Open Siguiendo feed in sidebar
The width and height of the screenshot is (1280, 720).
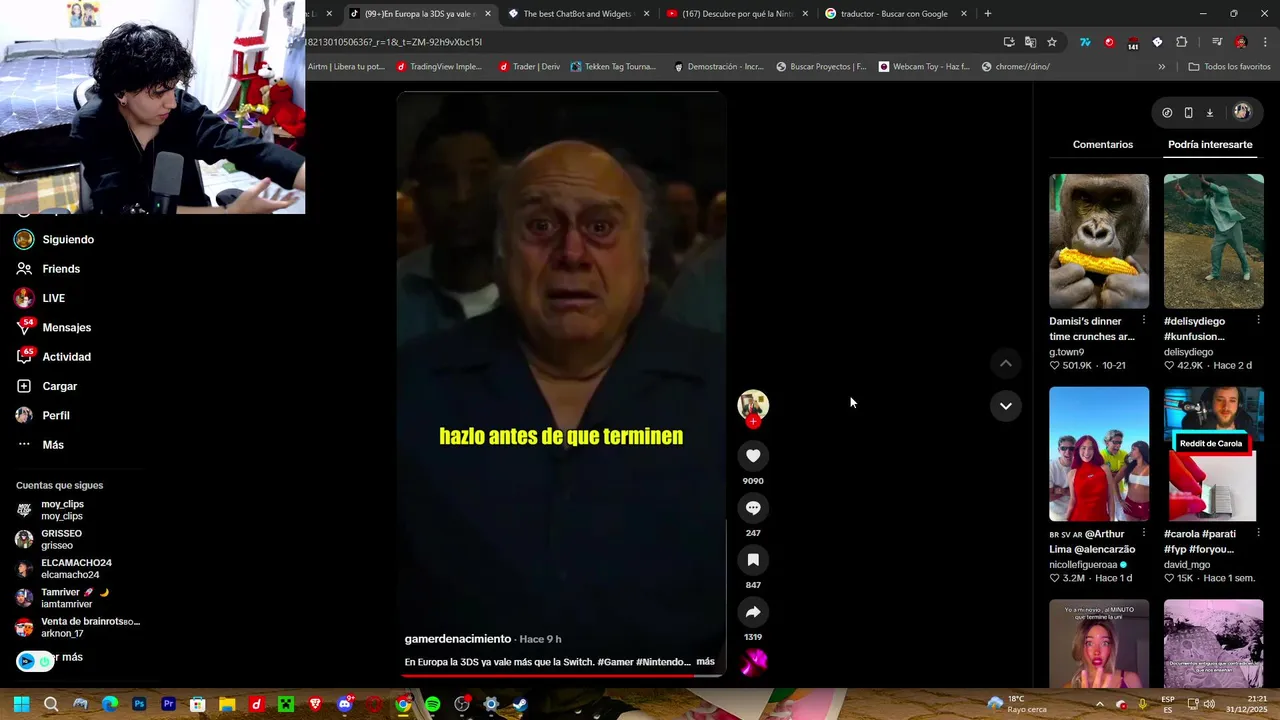[x=67, y=240]
